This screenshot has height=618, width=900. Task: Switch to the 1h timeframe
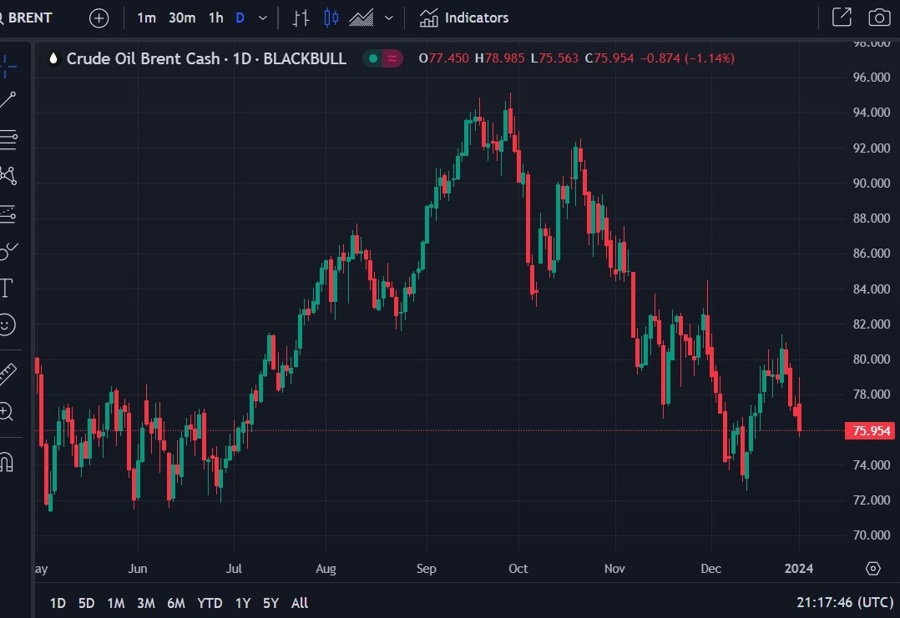tap(216, 18)
